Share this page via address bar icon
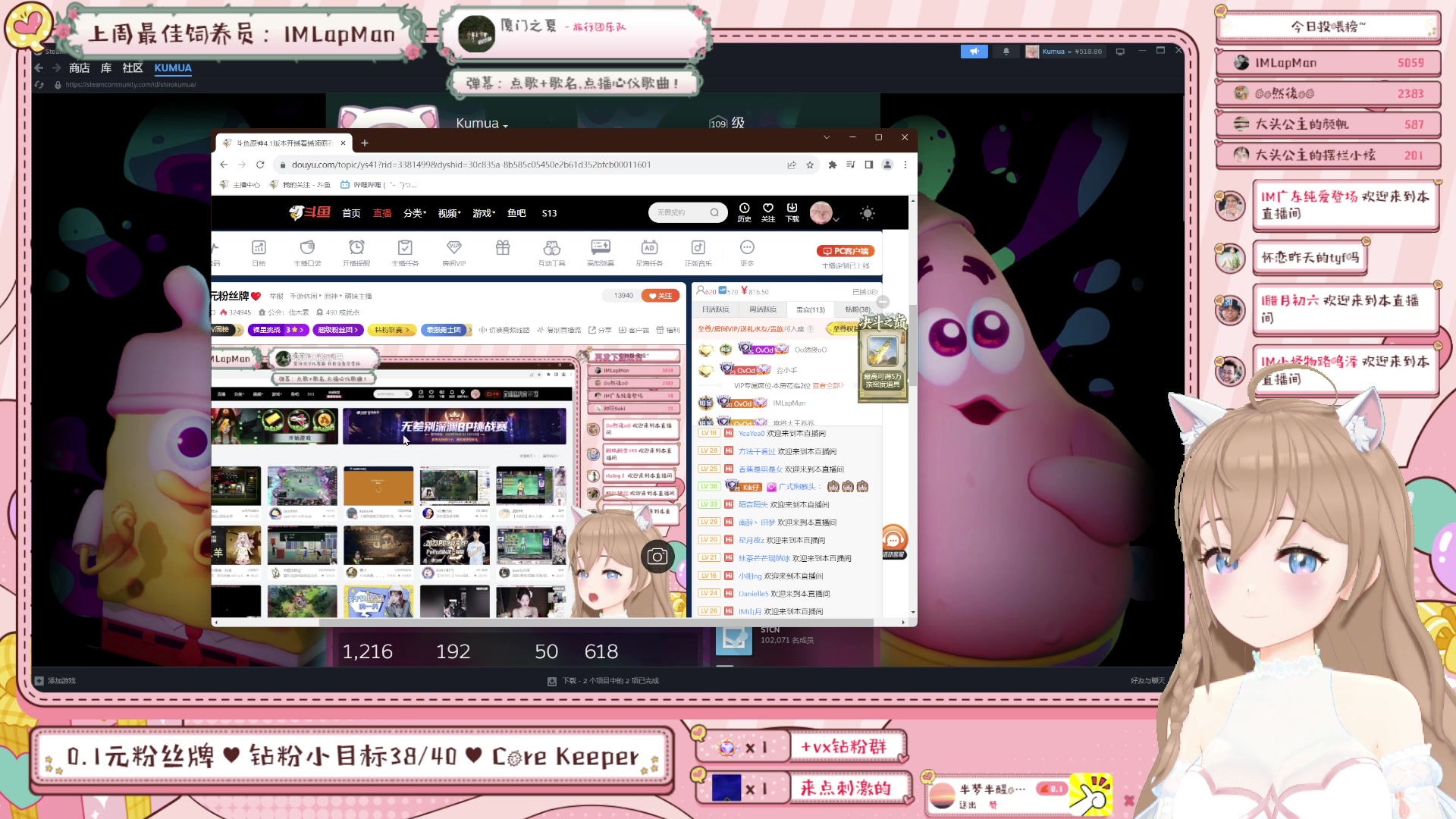 point(792,165)
